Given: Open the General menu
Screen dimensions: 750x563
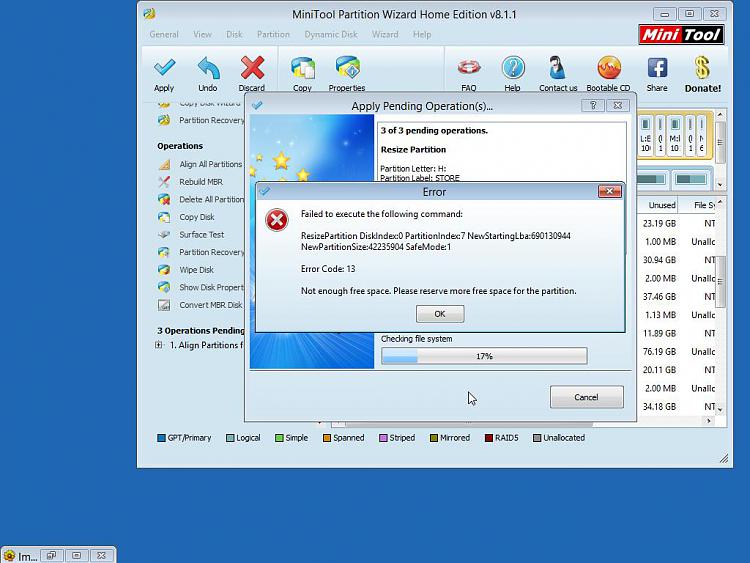Looking at the screenshot, I should pos(164,34).
